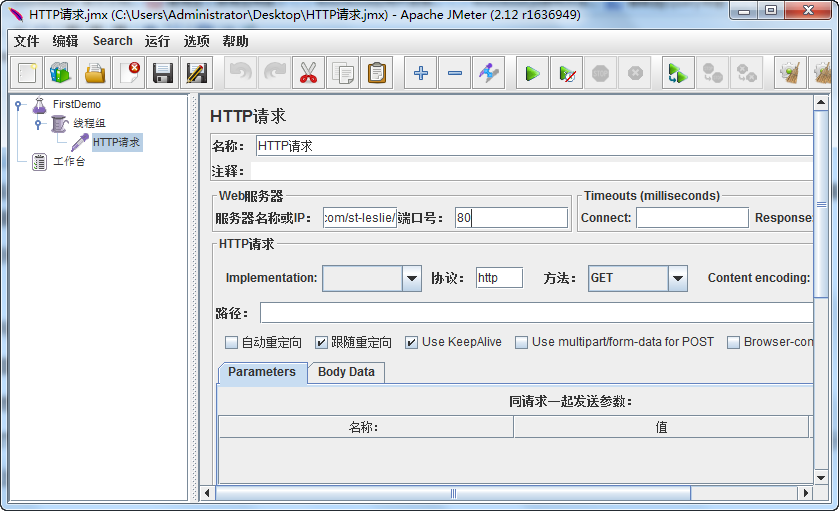Viewport: 839px width, 511px height.
Task: Select the 工作台 tree item
Action: 69,162
